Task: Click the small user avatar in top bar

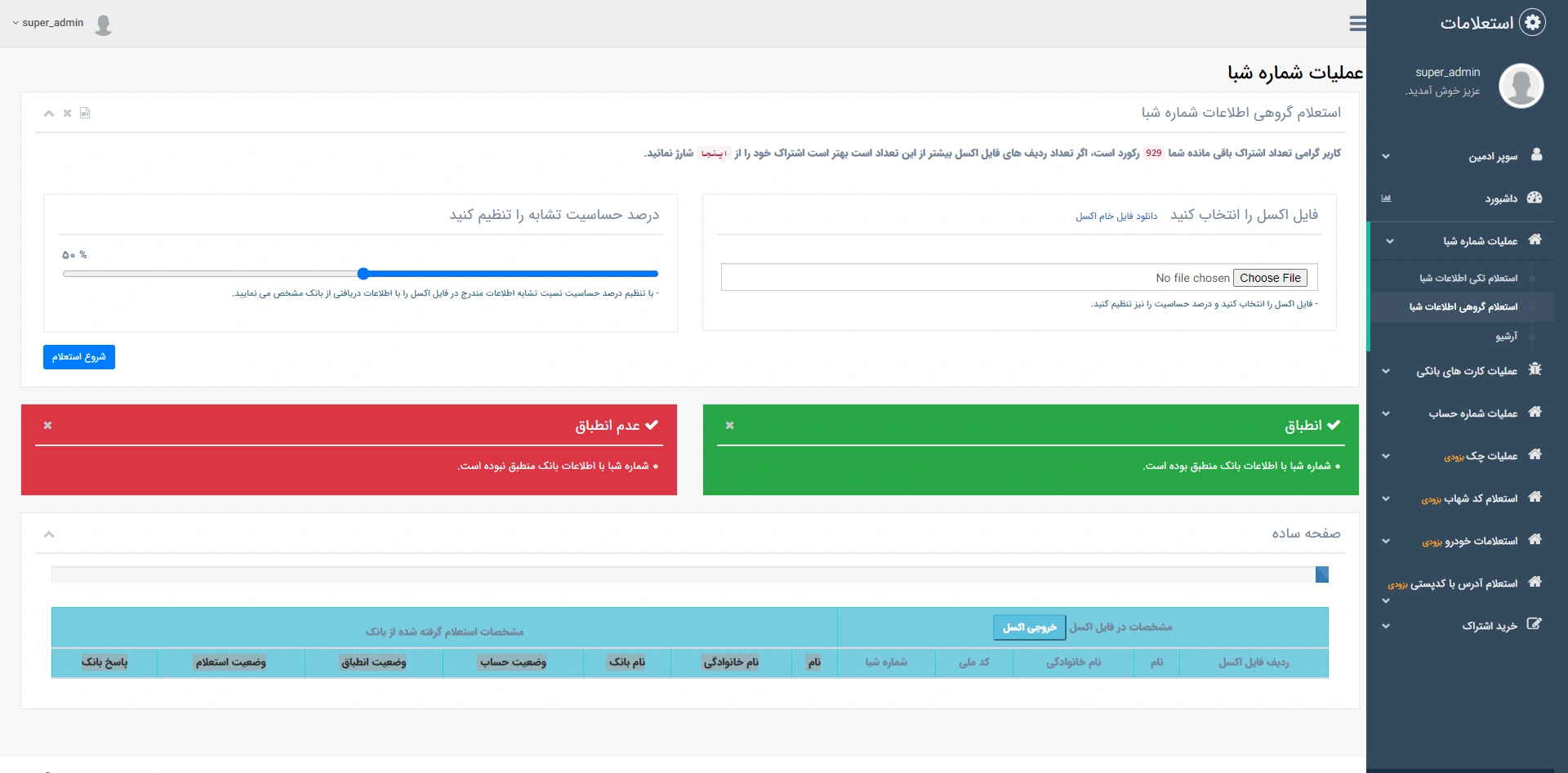Action: [103, 25]
